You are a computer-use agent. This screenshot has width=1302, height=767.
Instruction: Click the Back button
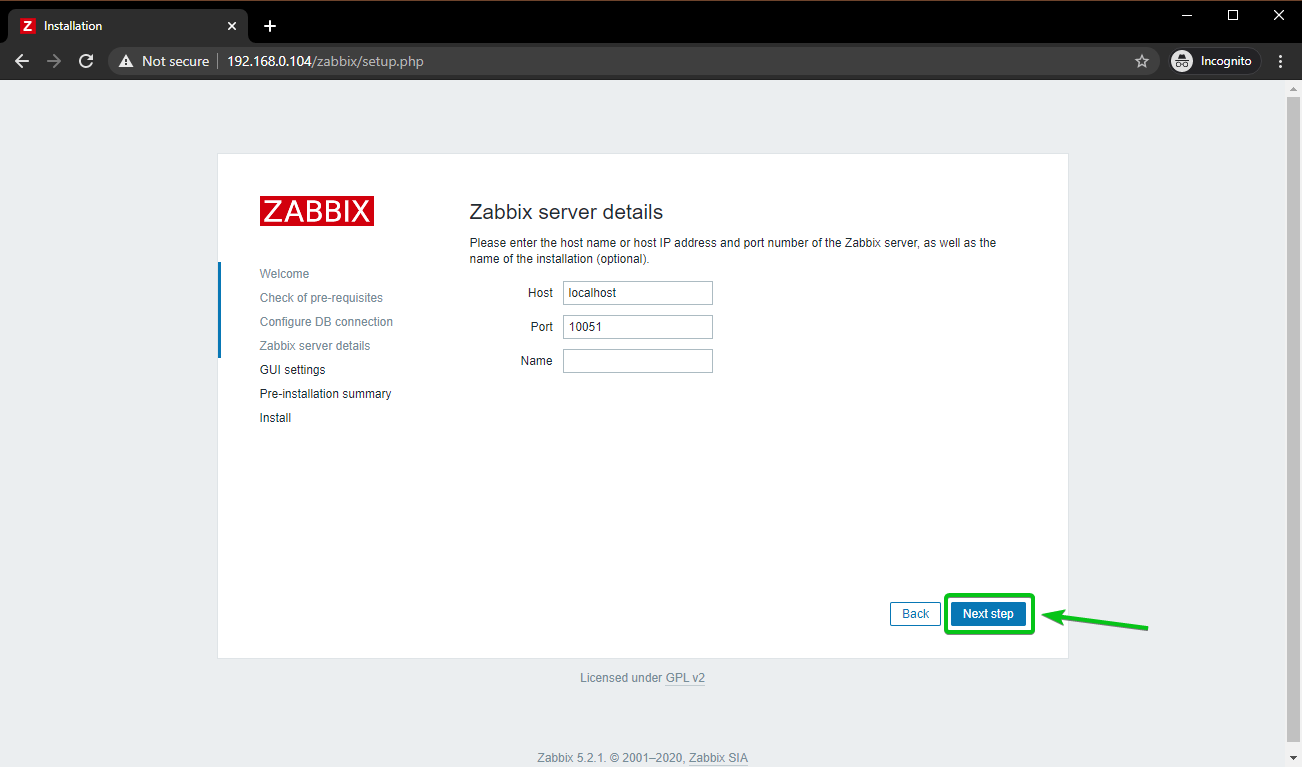pyautogui.click(x=916, y=614)
